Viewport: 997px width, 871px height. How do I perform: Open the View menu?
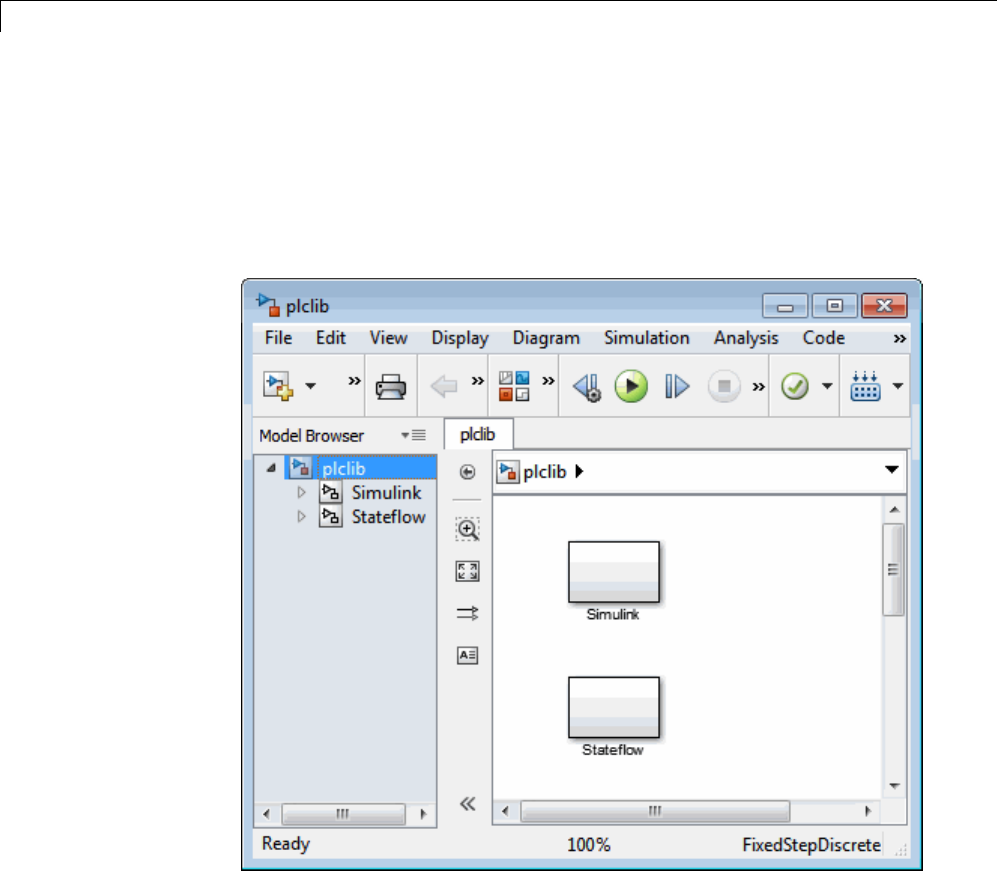(x=388, y=338)
